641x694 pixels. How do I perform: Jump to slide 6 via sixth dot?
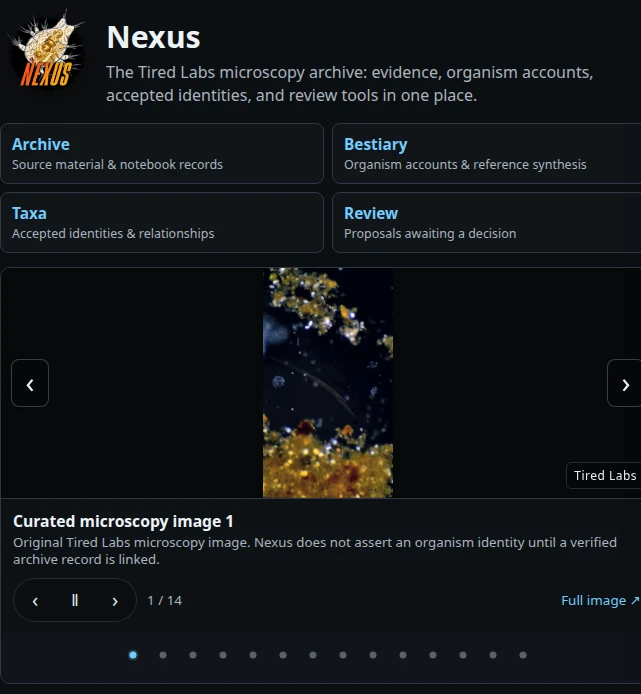(283, 655)
